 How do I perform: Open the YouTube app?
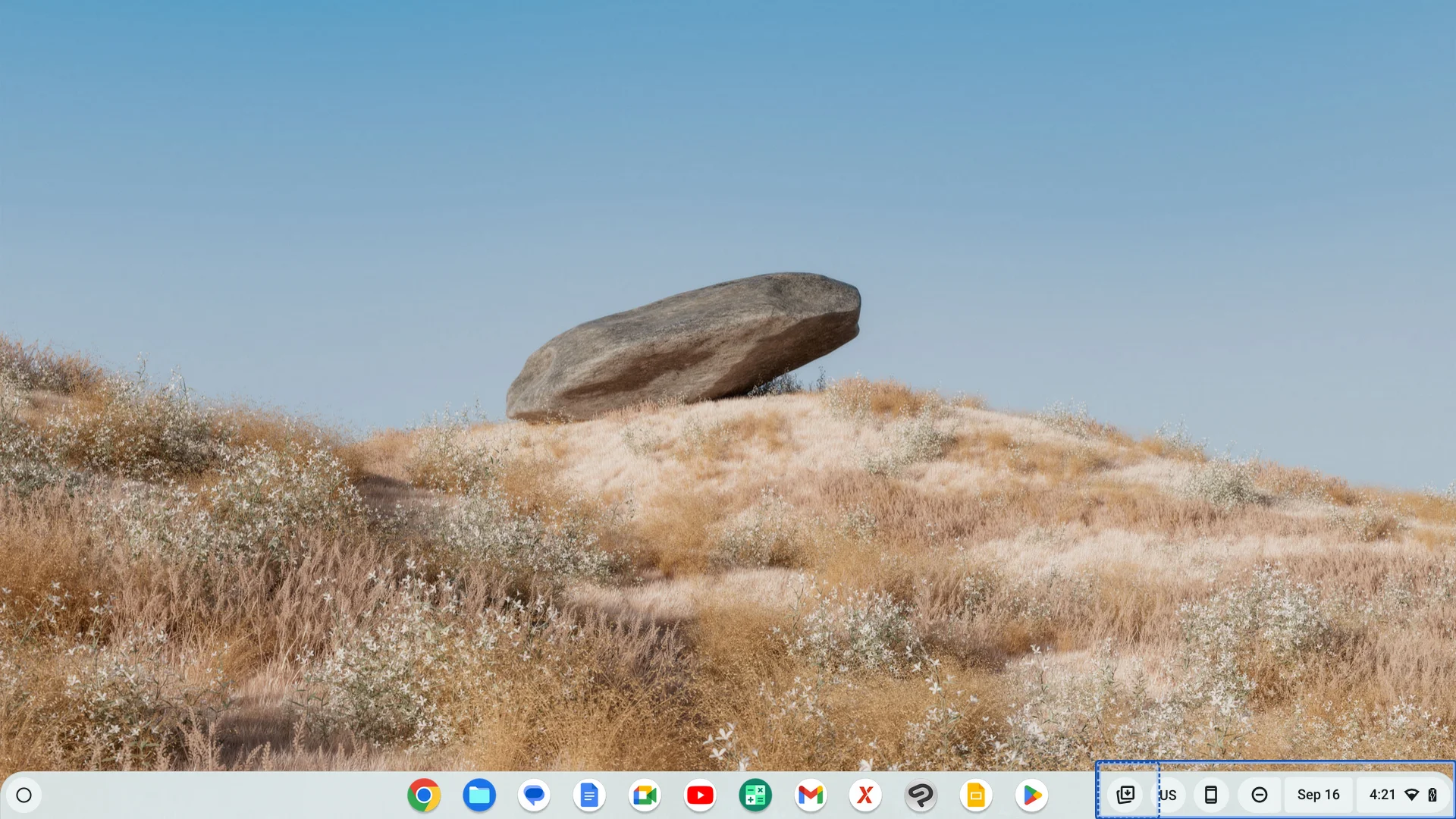pos(700,795)
